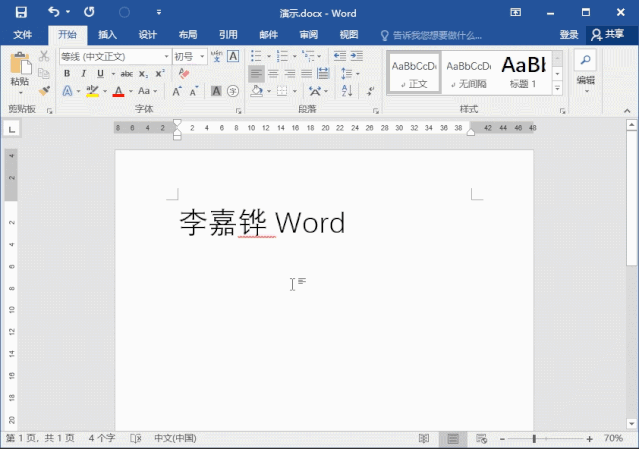Justify the text
Image resolution: width=639 pixels, height=449 pixels.
coord(306,74)
